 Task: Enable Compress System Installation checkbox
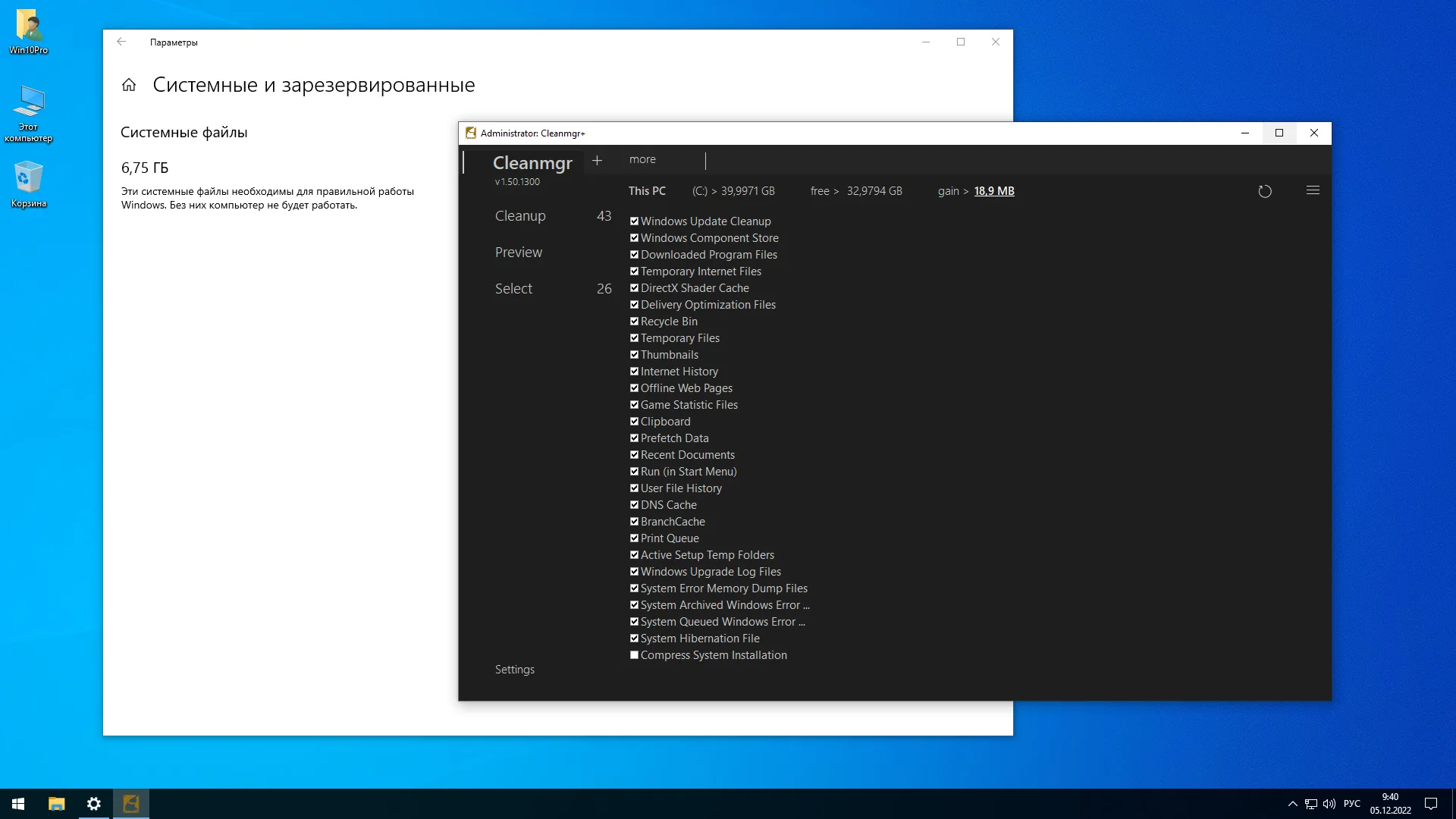(634, 655)
